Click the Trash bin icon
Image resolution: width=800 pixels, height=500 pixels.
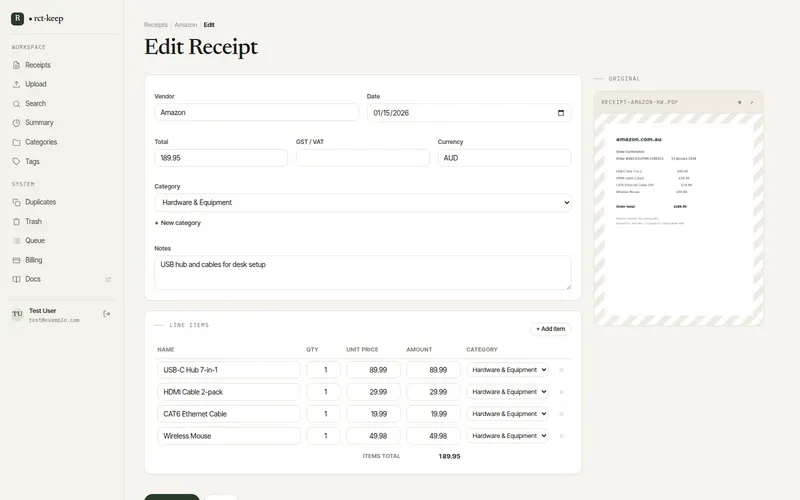point(16,221)
